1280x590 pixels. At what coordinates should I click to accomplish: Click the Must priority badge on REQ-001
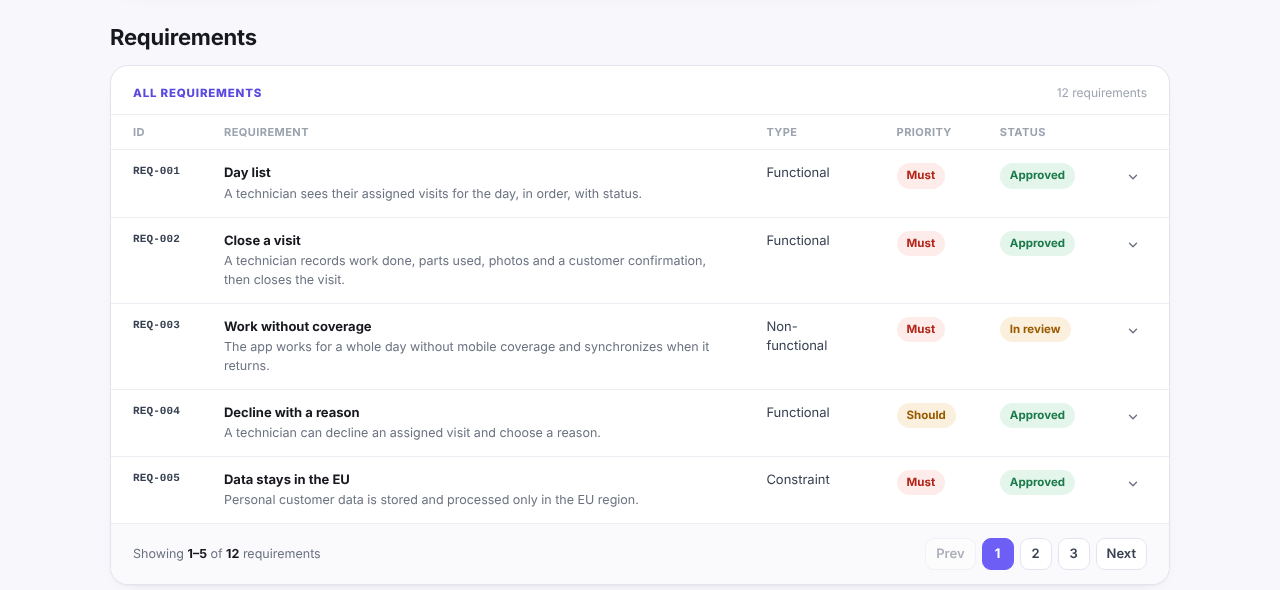[921, 176]
